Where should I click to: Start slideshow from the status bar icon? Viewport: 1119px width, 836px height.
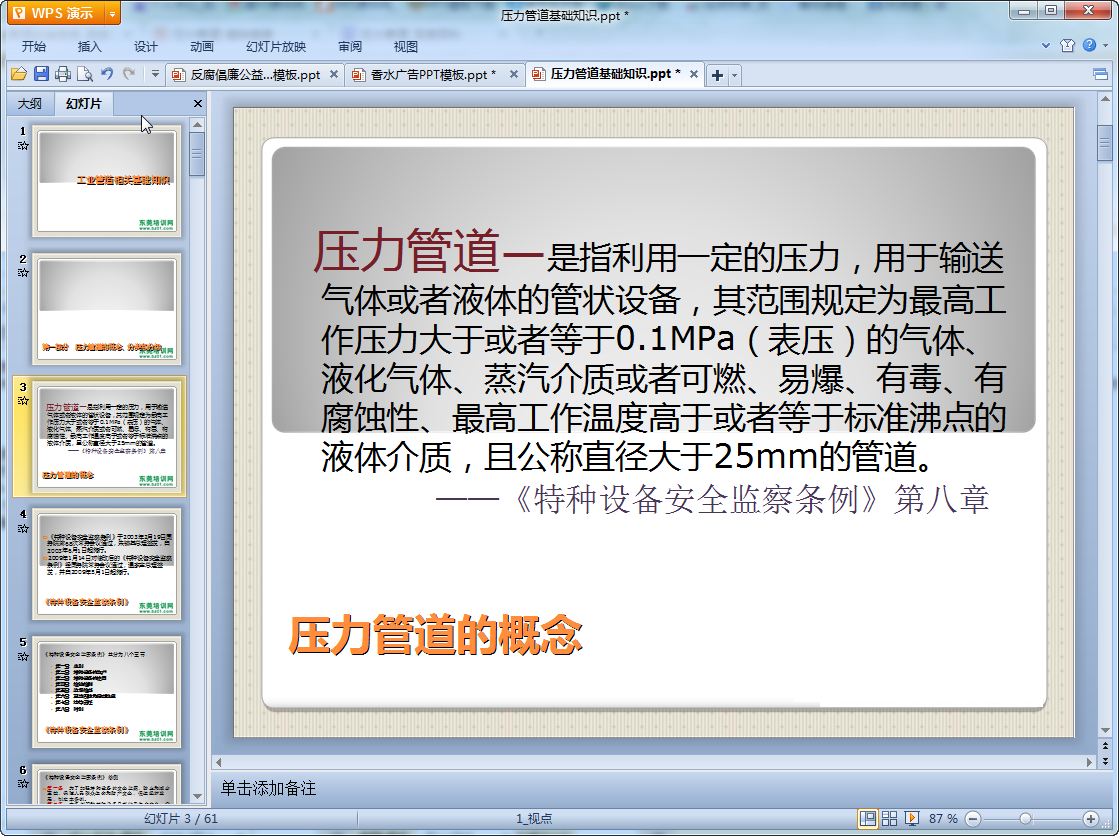(x=911, y=818)
